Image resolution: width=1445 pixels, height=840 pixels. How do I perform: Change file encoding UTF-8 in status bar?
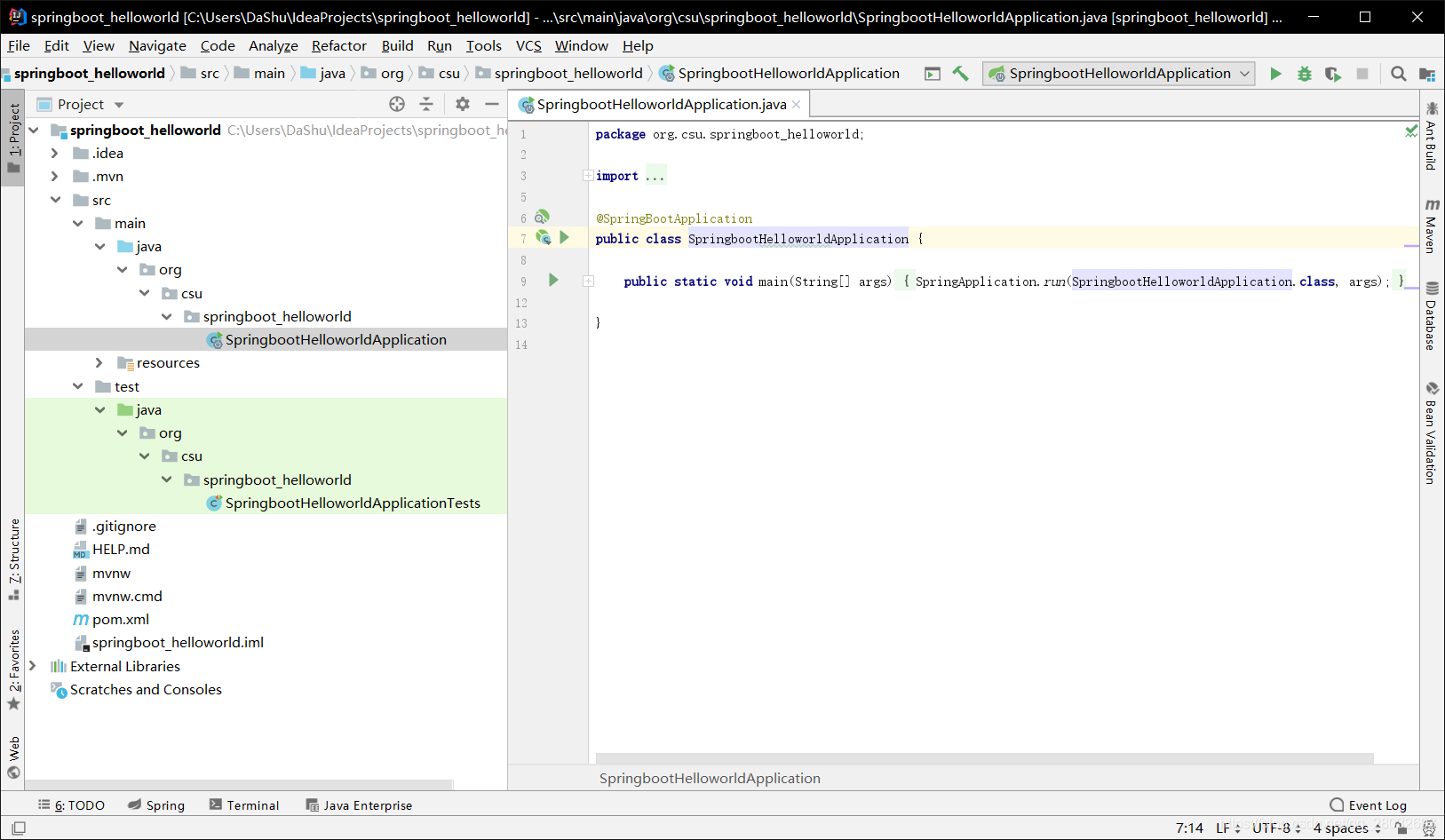pyautogui.click(x=1276, y=828)
